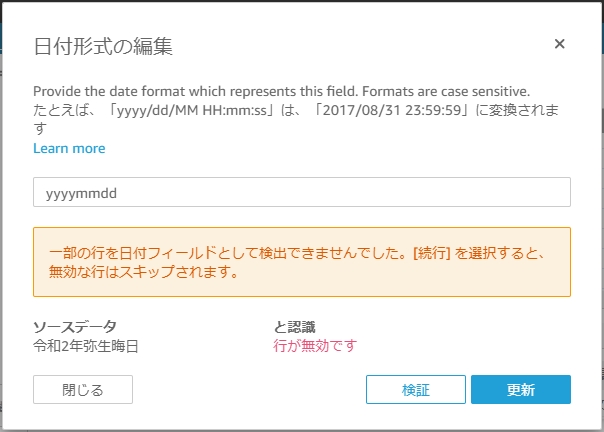
Task: Click the source value 令和2年弥生晦日
Action: (x=86, y=346)
